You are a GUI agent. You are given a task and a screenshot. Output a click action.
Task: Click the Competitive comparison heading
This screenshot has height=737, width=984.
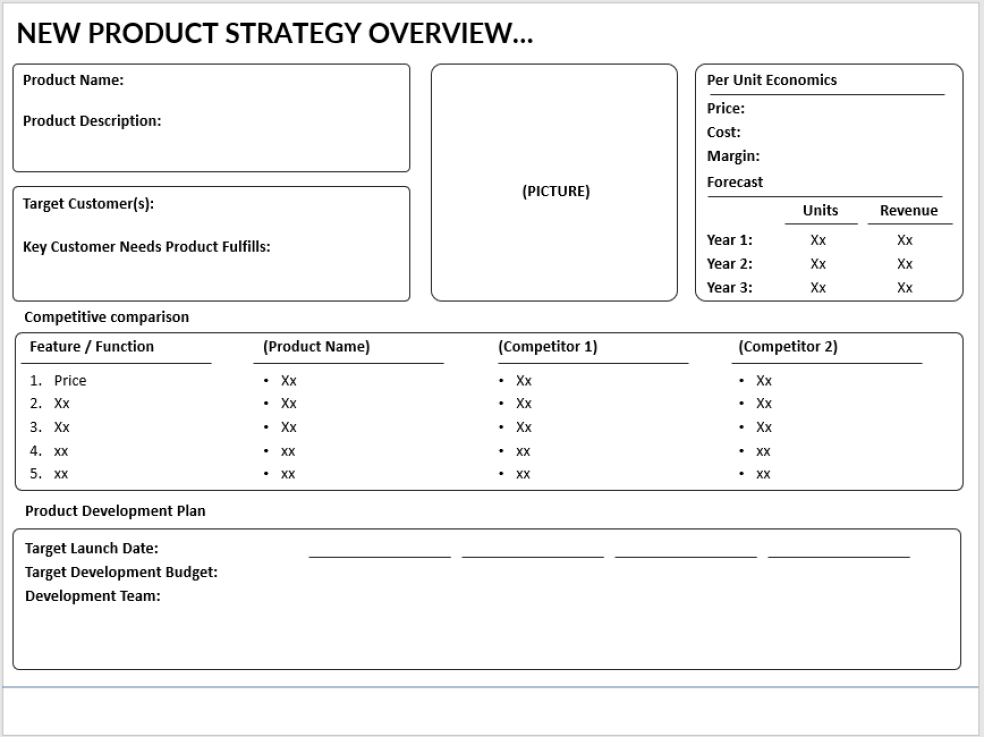(105, 316)
